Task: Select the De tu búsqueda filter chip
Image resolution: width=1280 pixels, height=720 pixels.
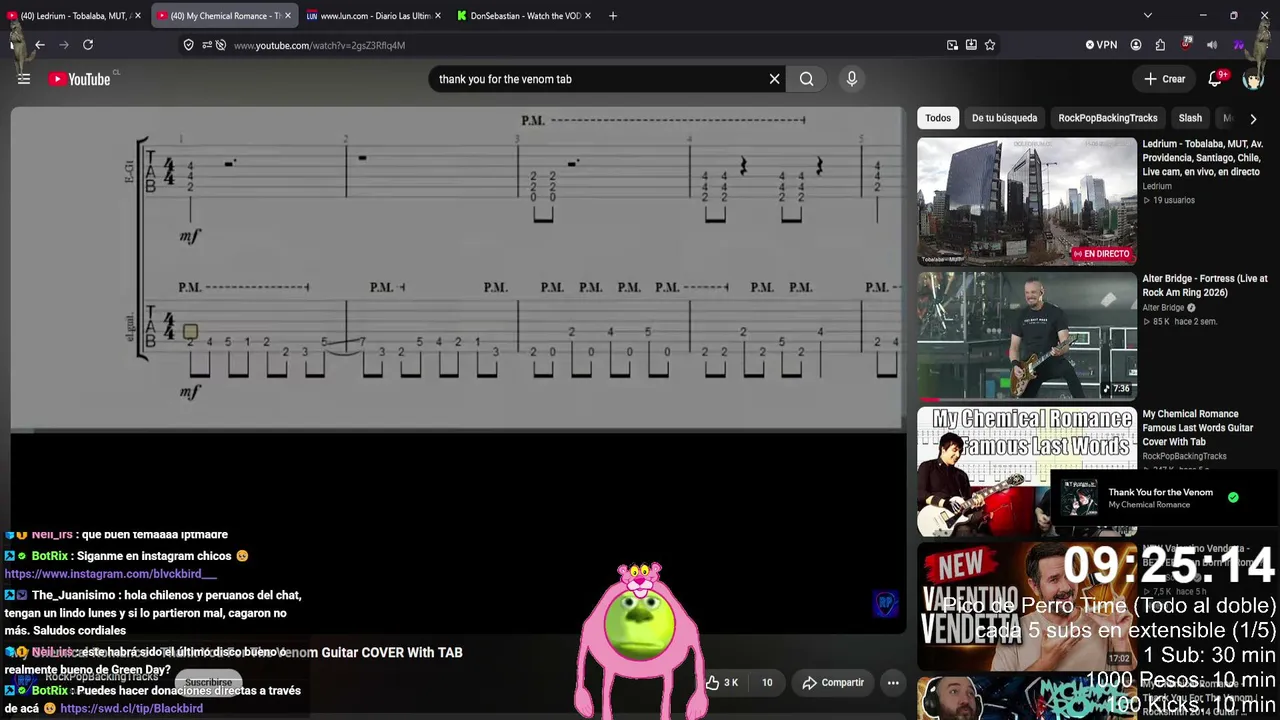Action: tap(1004, 118)
